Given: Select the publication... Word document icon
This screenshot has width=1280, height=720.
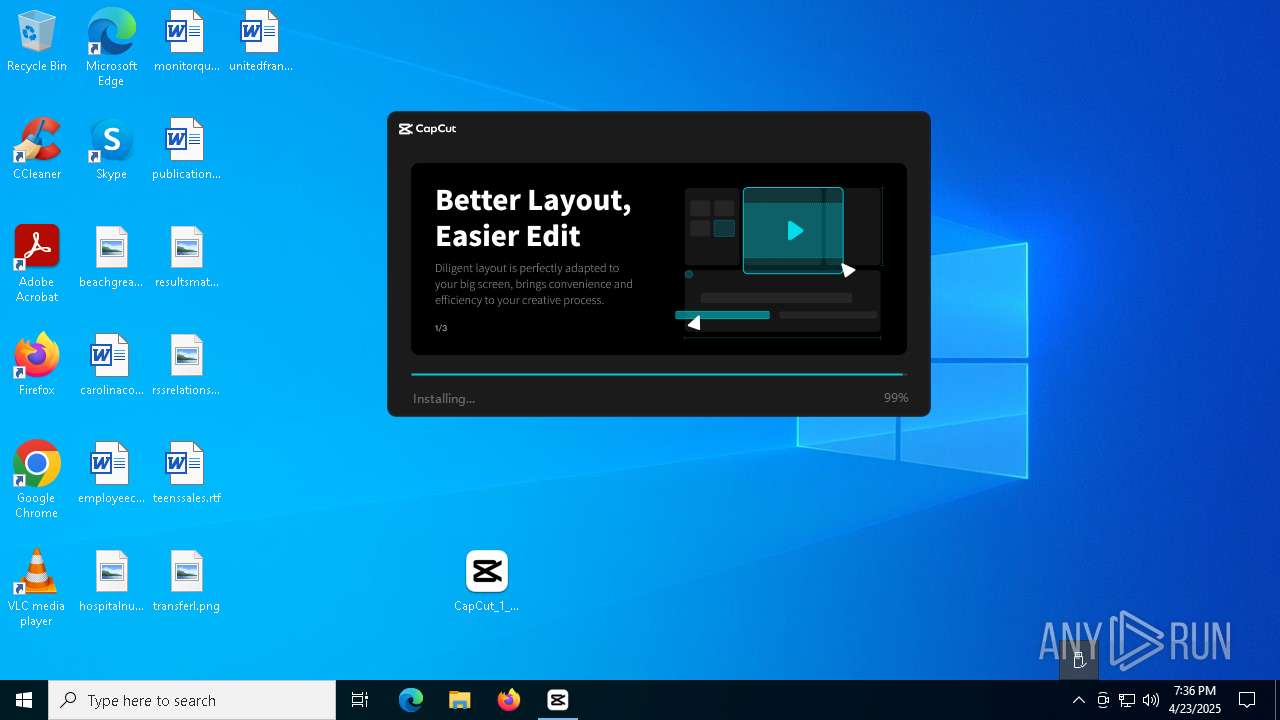Looking at the screenshot, I should [x=186, y=150].
